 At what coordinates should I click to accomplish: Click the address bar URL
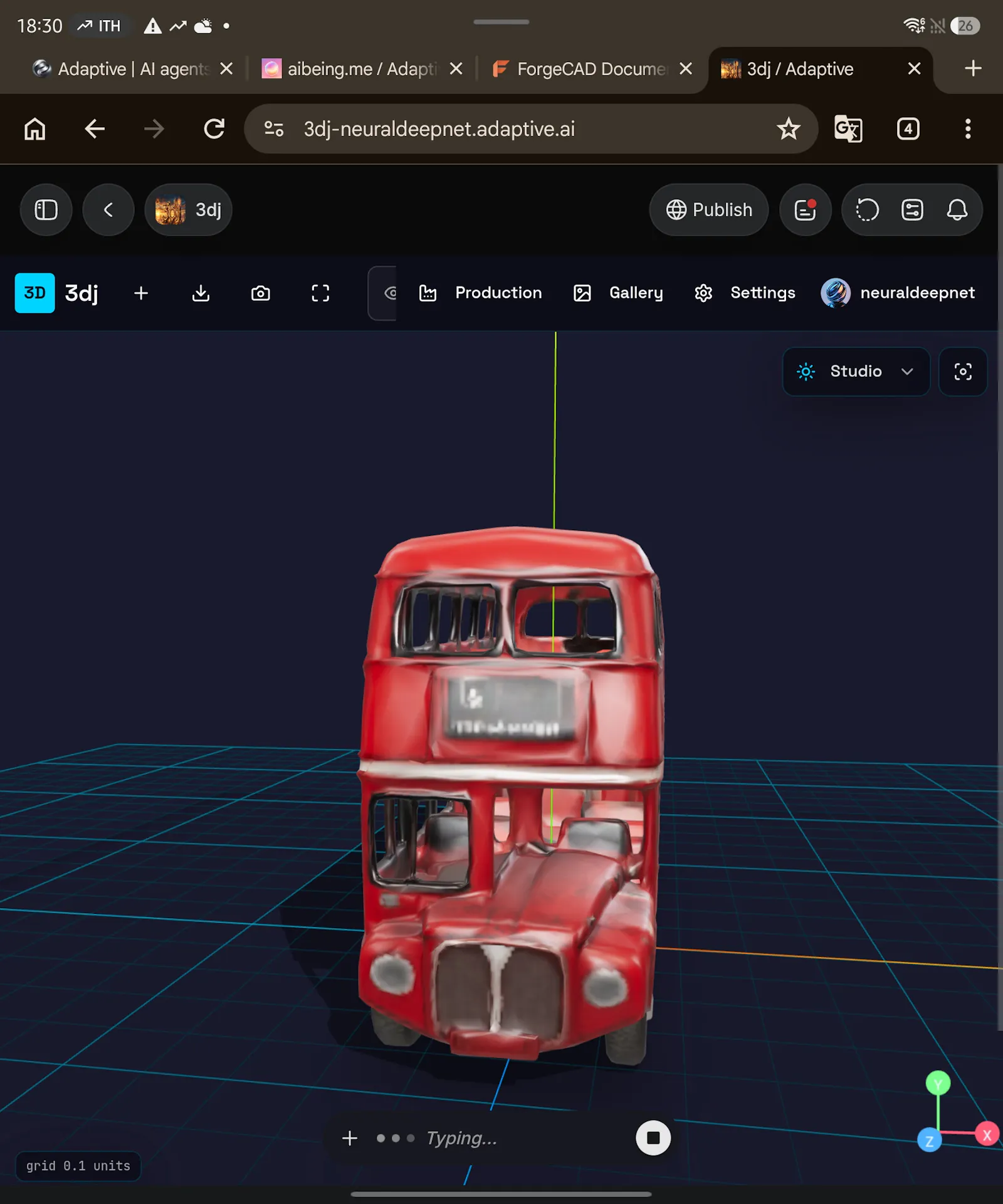[x=439, y=129]
